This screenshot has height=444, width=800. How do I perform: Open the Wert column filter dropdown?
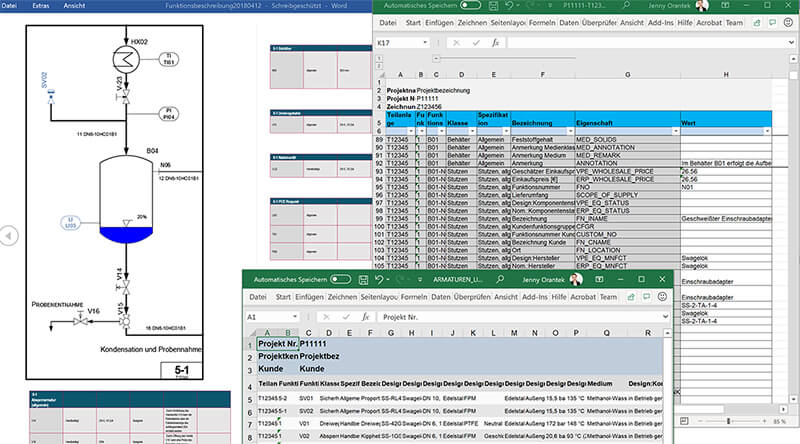pyautogui.click(x=767, y=131)
